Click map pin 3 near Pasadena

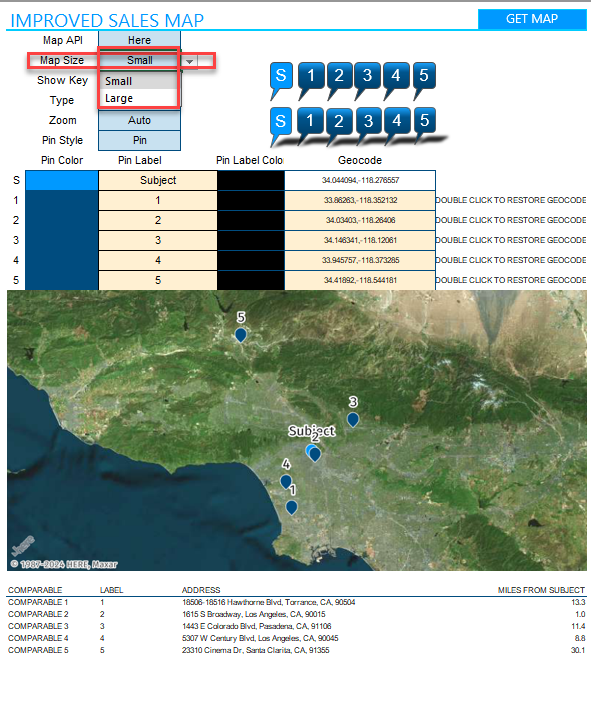(x=352, y=419)
